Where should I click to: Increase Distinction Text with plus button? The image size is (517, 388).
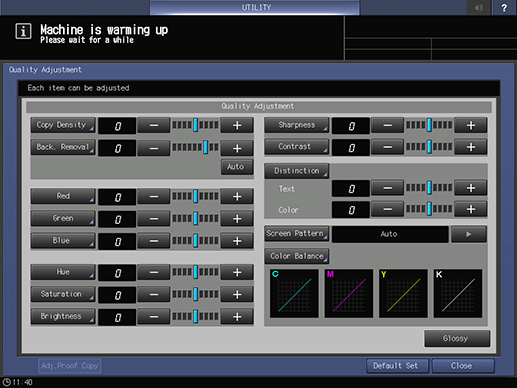pyautogui.click(x=471, y=188)
